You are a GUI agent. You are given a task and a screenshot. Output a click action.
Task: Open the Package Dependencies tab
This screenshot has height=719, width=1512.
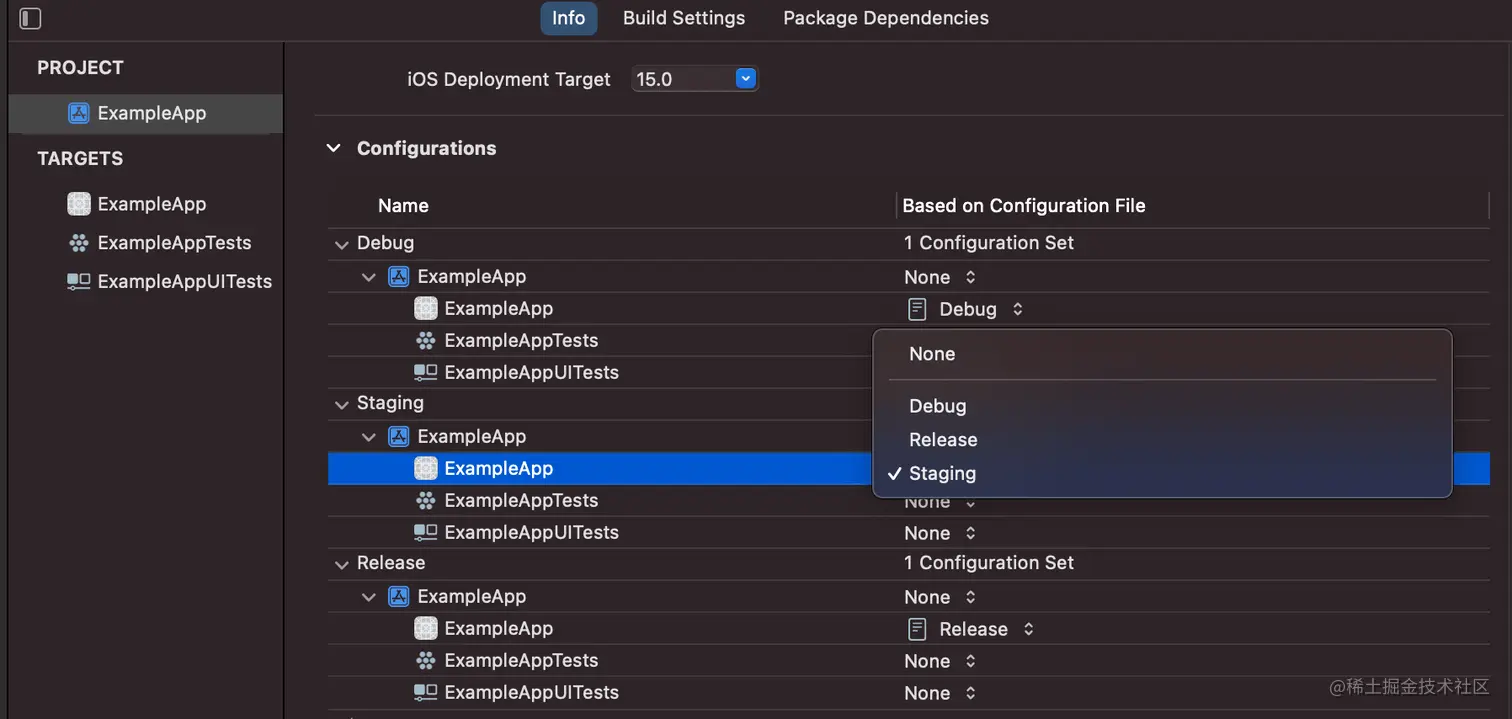tap(886, 18)
